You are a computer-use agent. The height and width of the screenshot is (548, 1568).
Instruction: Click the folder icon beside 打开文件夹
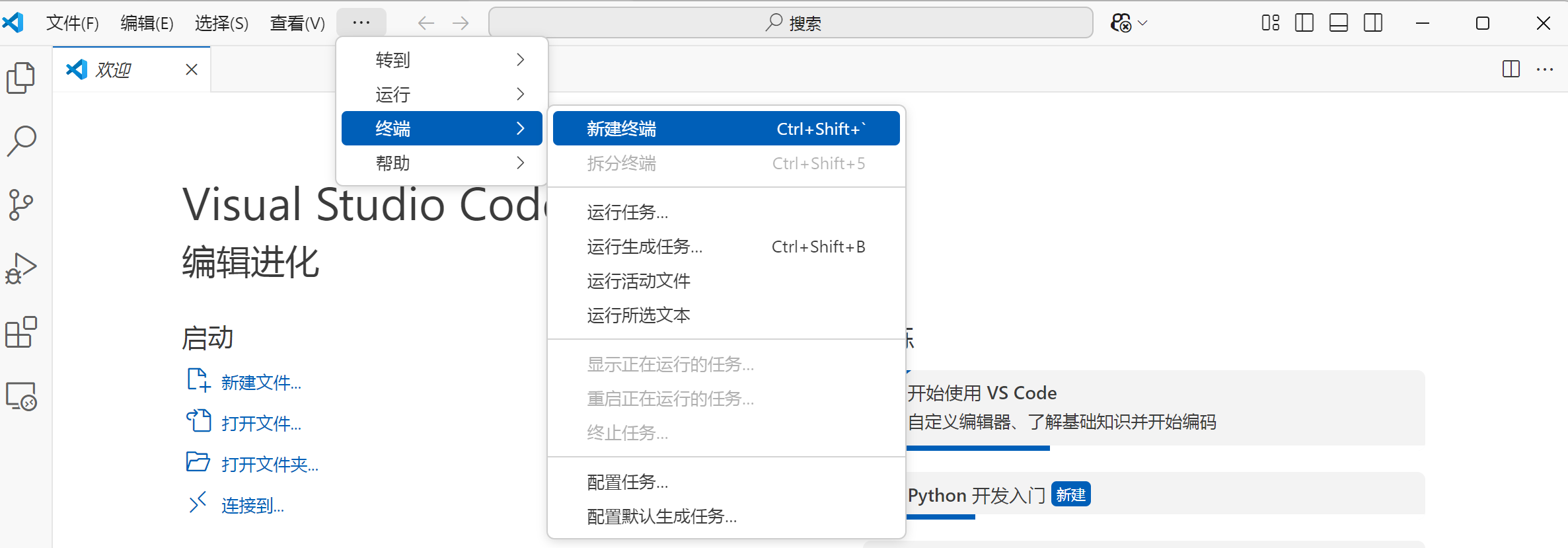click(x=198, y=461)
